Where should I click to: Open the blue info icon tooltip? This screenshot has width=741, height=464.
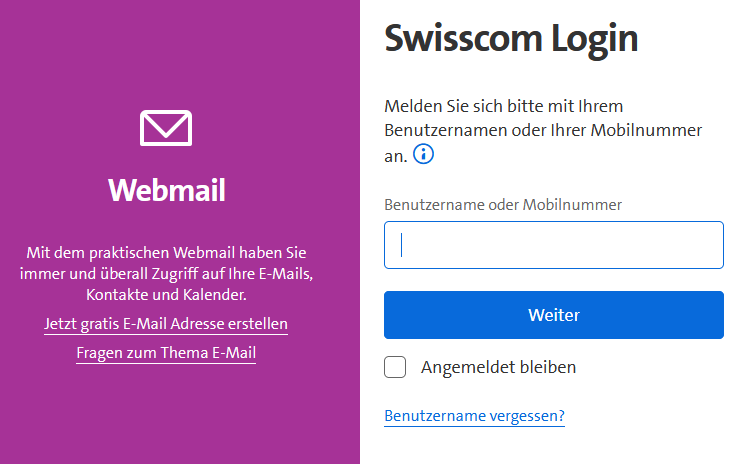[x=424, y=154]
